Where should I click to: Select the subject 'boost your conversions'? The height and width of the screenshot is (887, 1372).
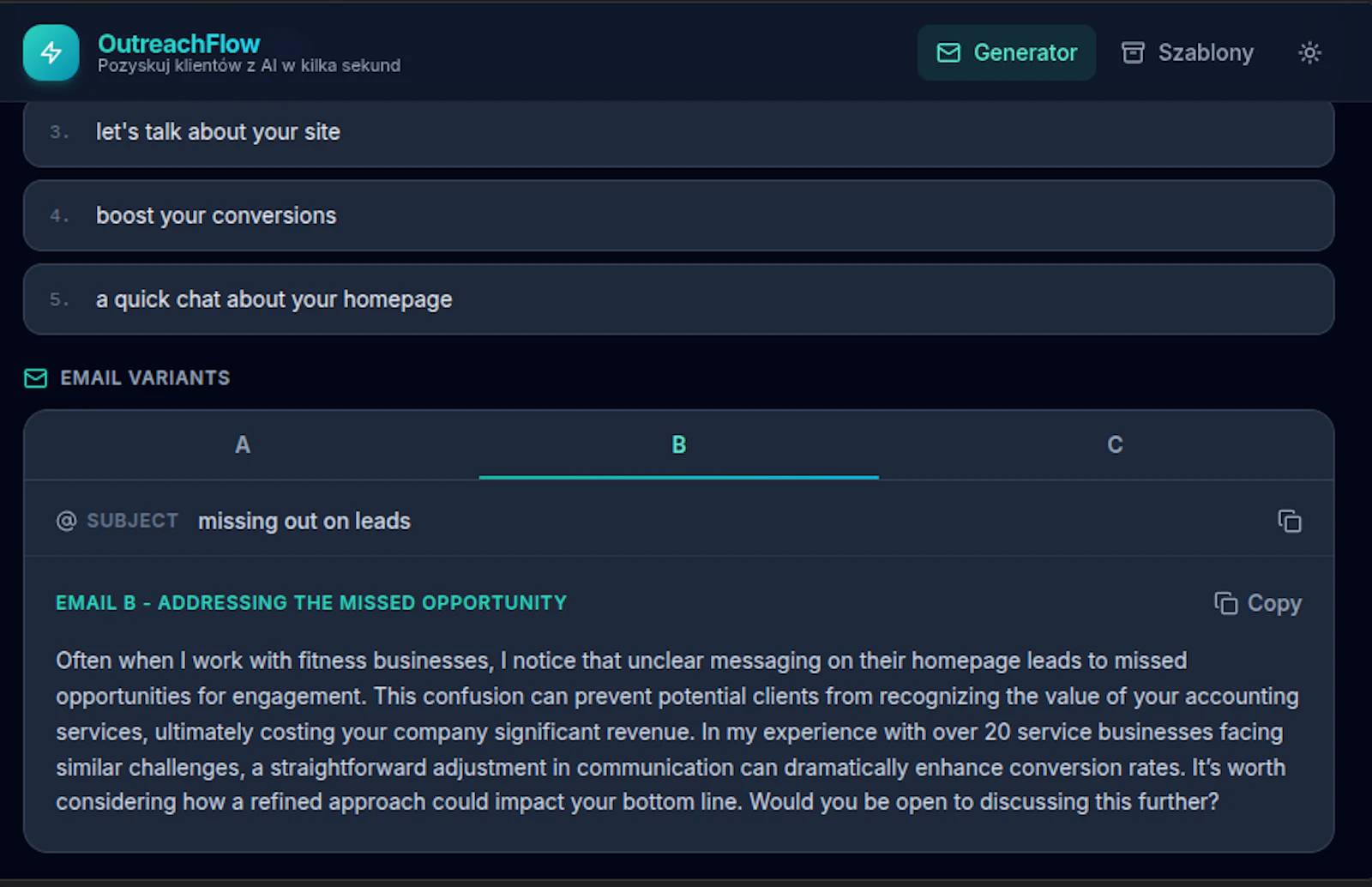216,215
